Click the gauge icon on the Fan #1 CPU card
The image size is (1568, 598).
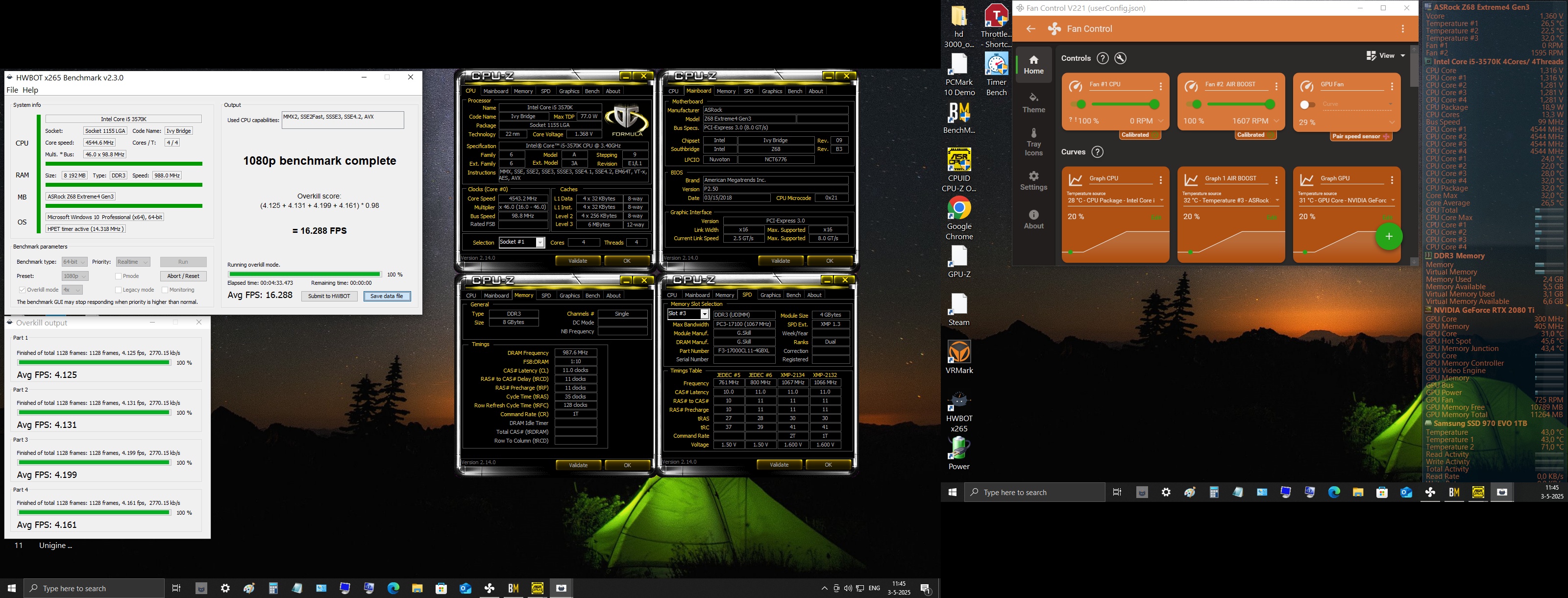(x=1076, y=86)
